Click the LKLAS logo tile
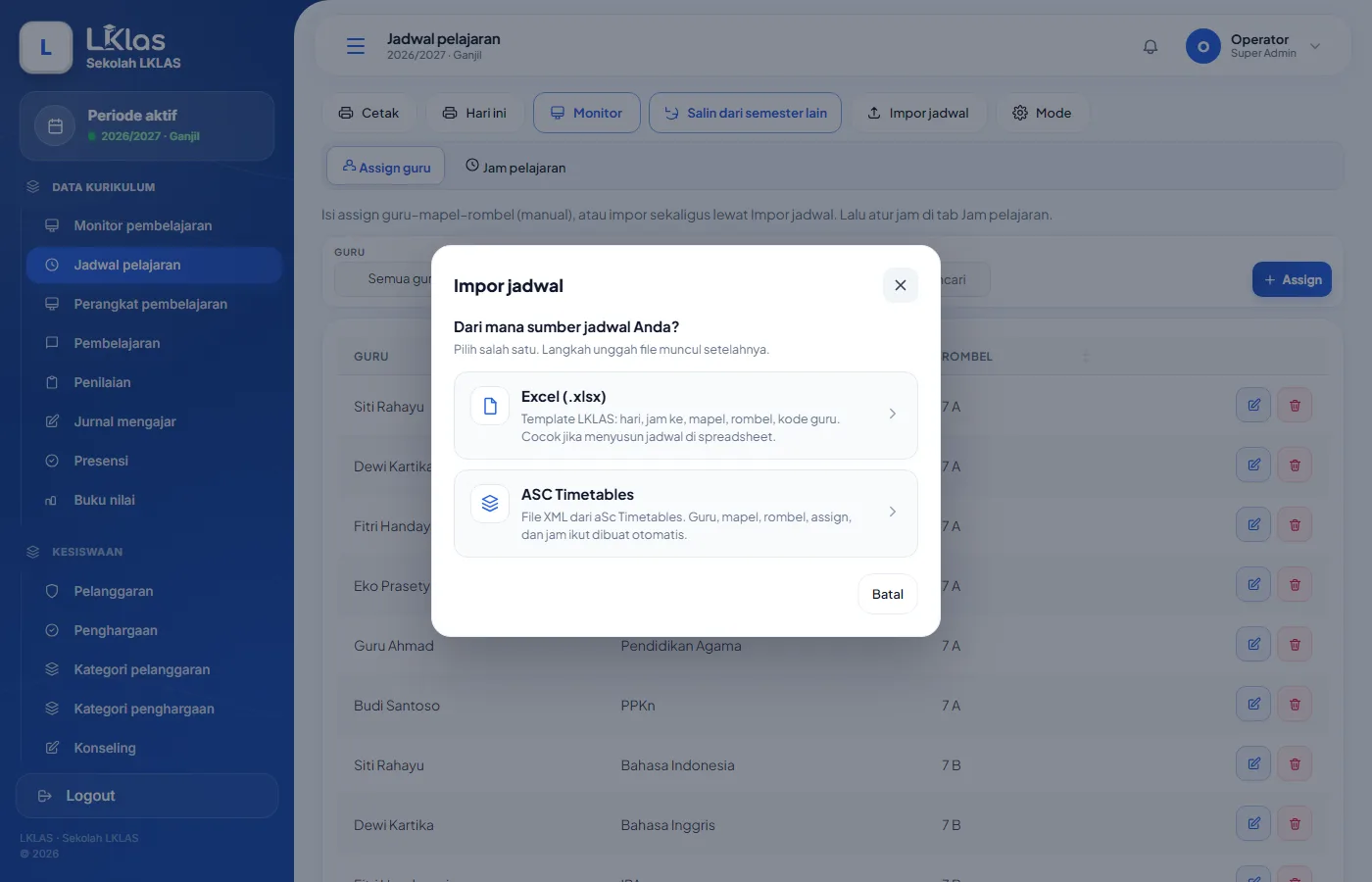This screenshot has width=1372, height=882. (x=46, y=47)
